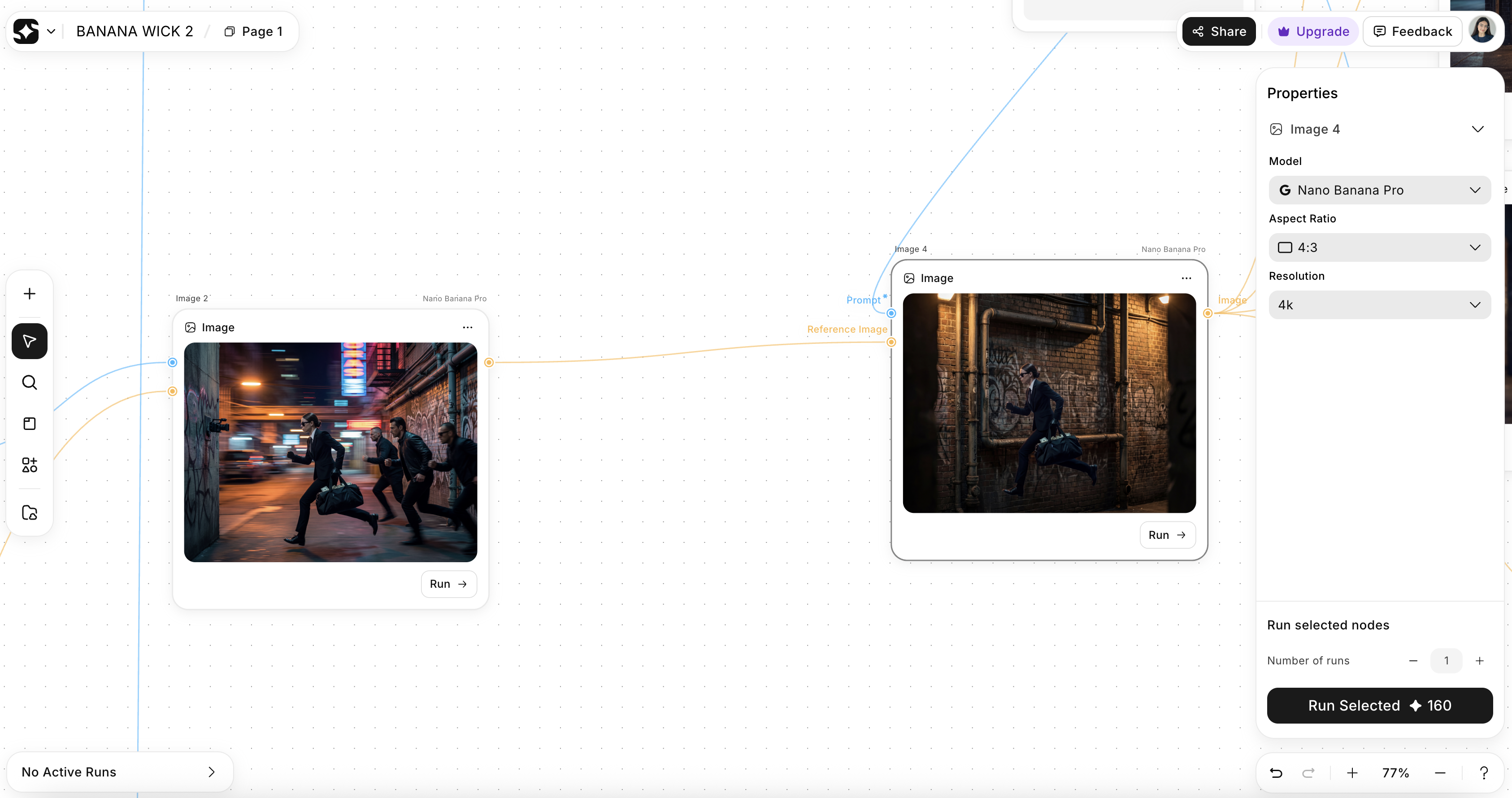Open the app logo menu chevron
Screen dimensions: 1512x798
[51, 32]
